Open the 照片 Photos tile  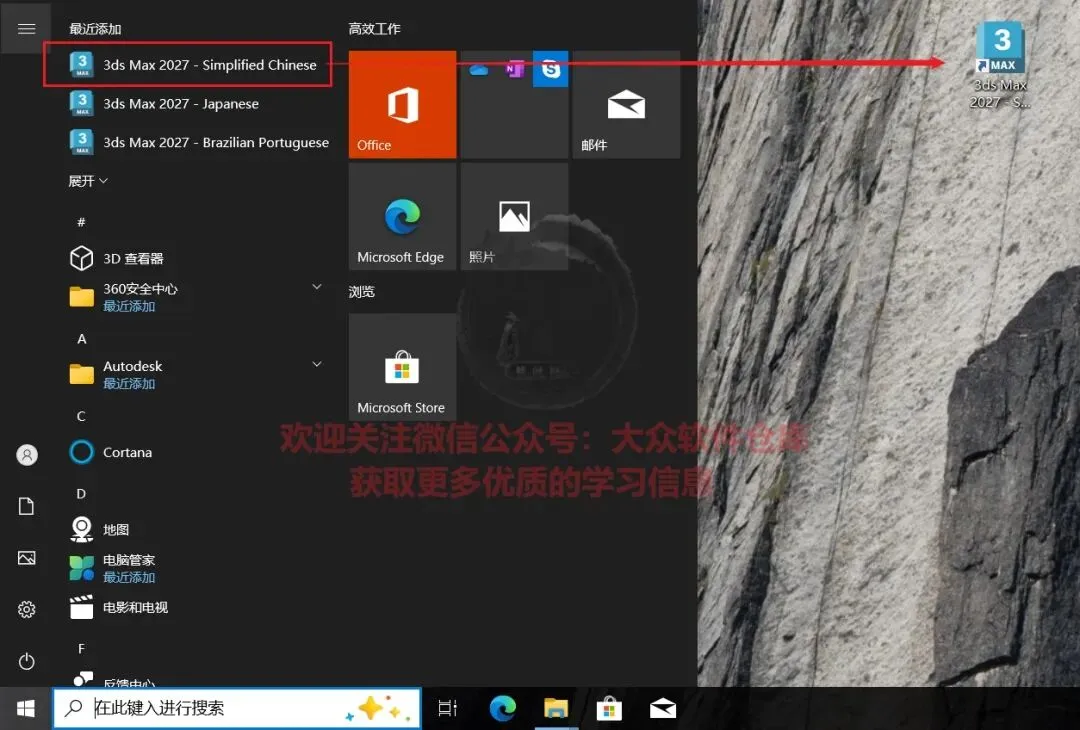click(x=515, y=216)
